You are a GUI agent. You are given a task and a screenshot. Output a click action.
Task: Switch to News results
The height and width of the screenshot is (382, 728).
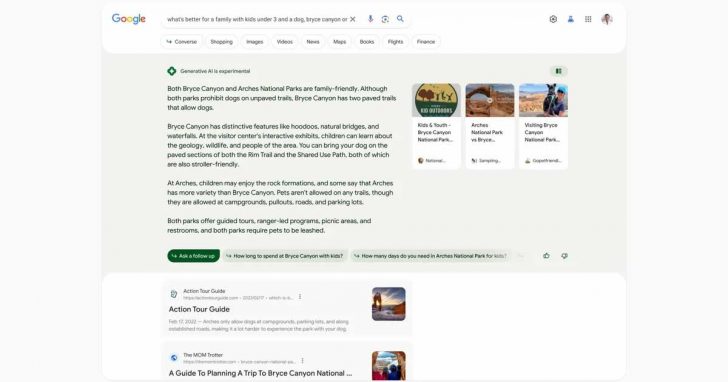313,42
